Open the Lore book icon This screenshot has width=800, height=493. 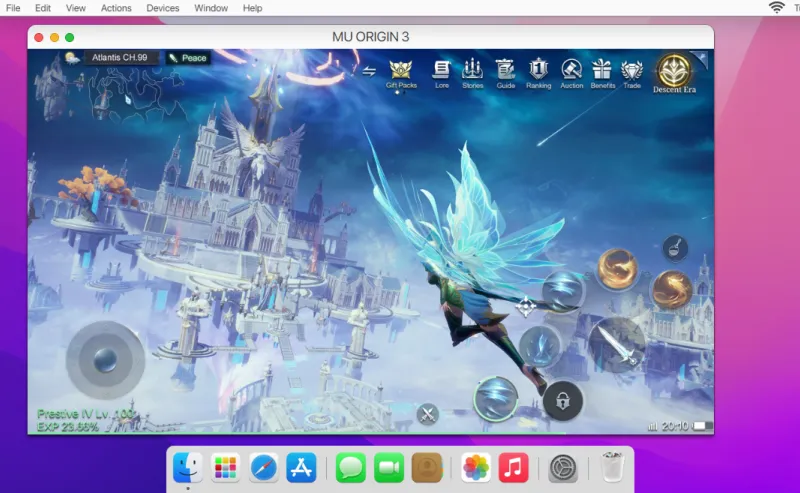point(442,73)
